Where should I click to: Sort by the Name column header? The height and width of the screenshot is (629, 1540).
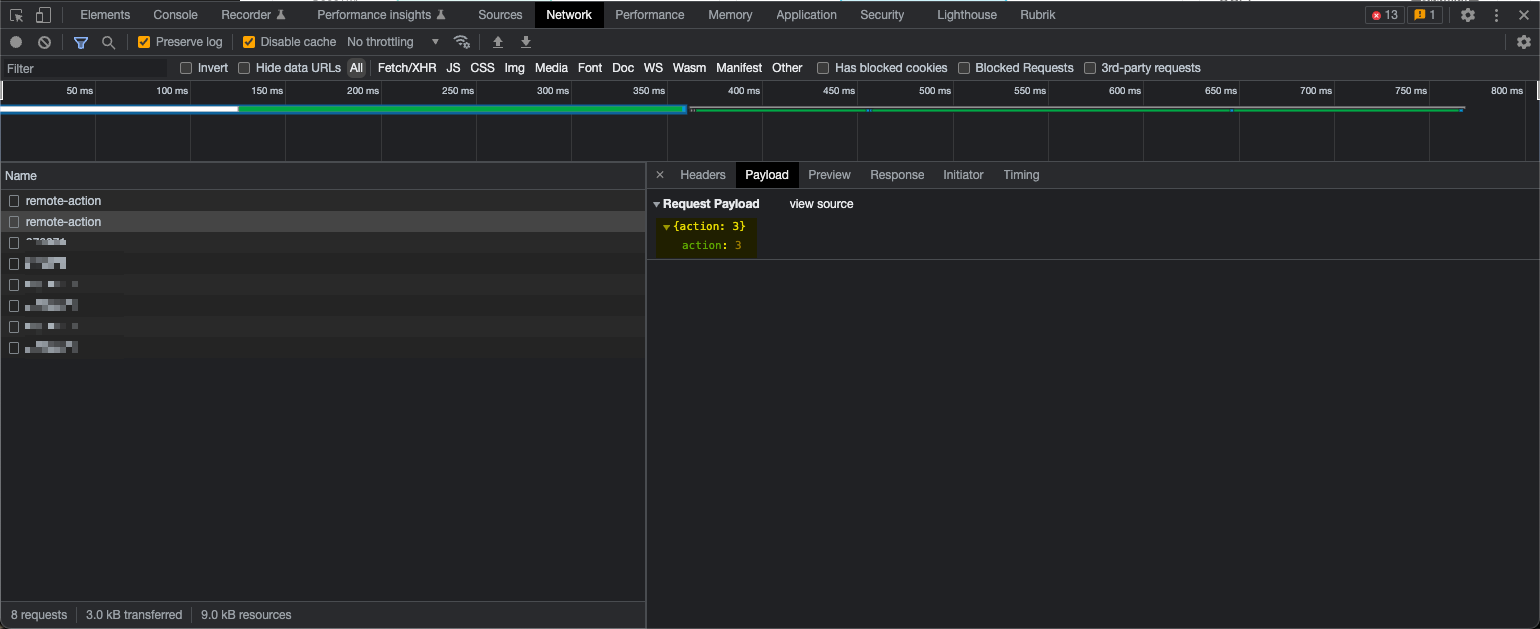(x=322, y=176)
